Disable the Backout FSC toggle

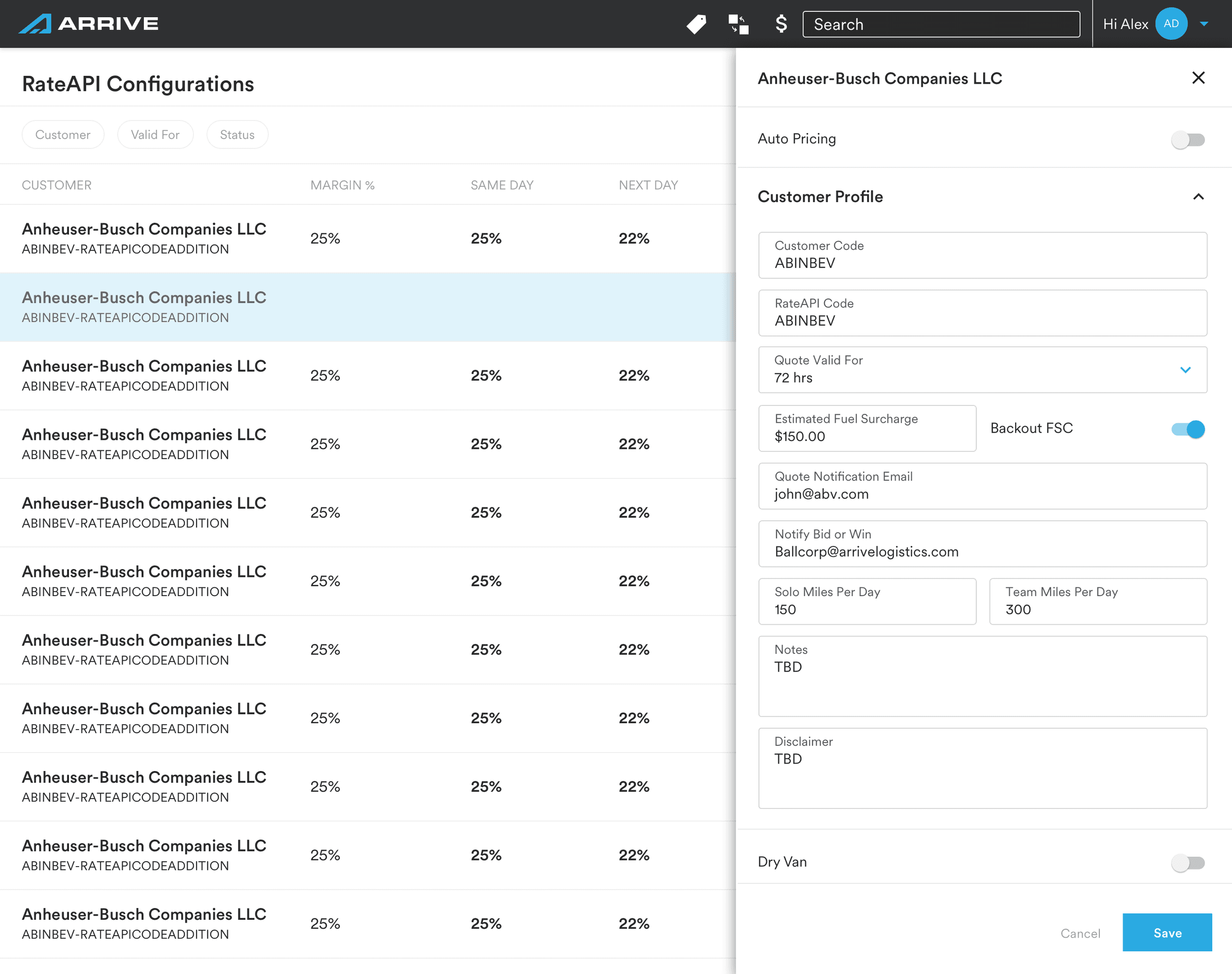point(1188,429)
